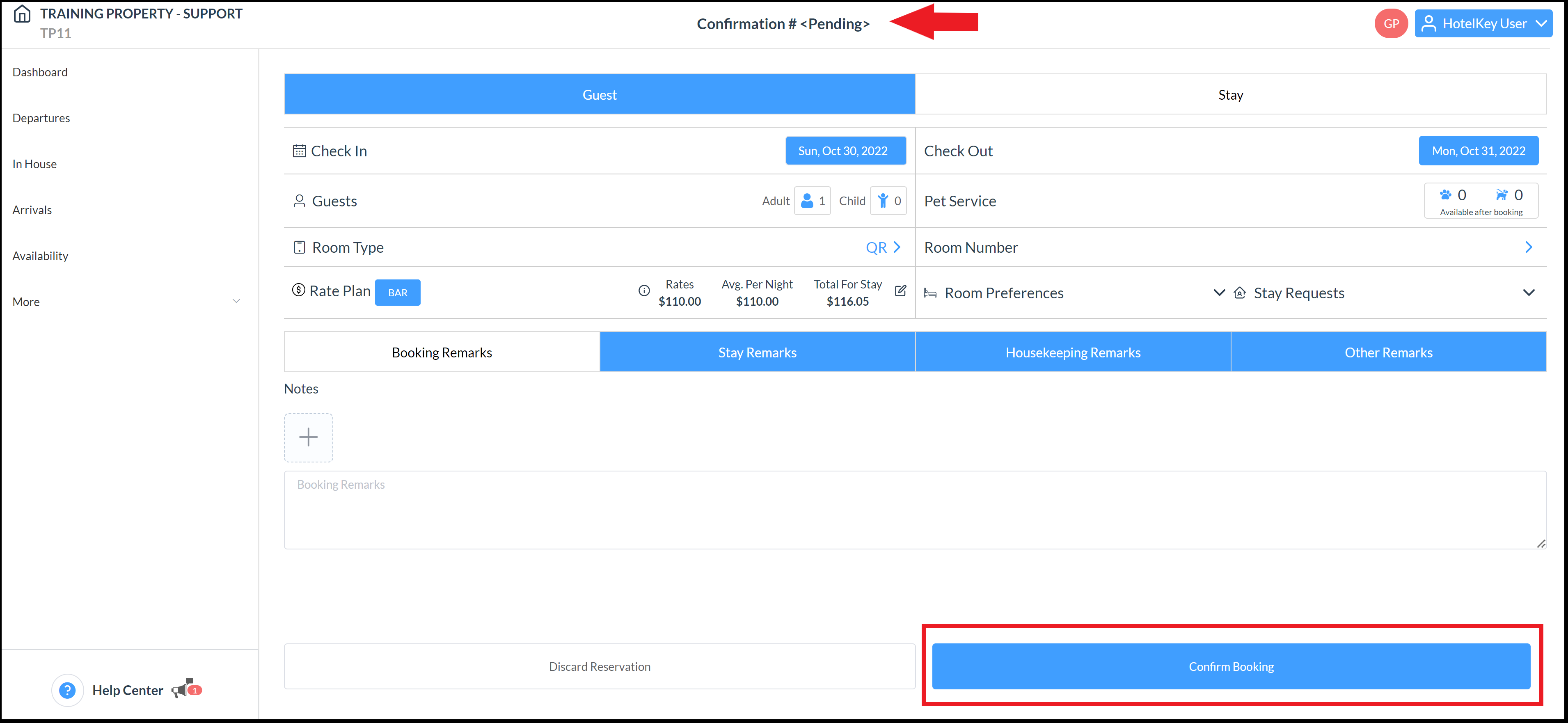Open the Help Center question mark icon
Image resolution: width=1568 pixels, height=723 pixels.
tap(67, 689)
